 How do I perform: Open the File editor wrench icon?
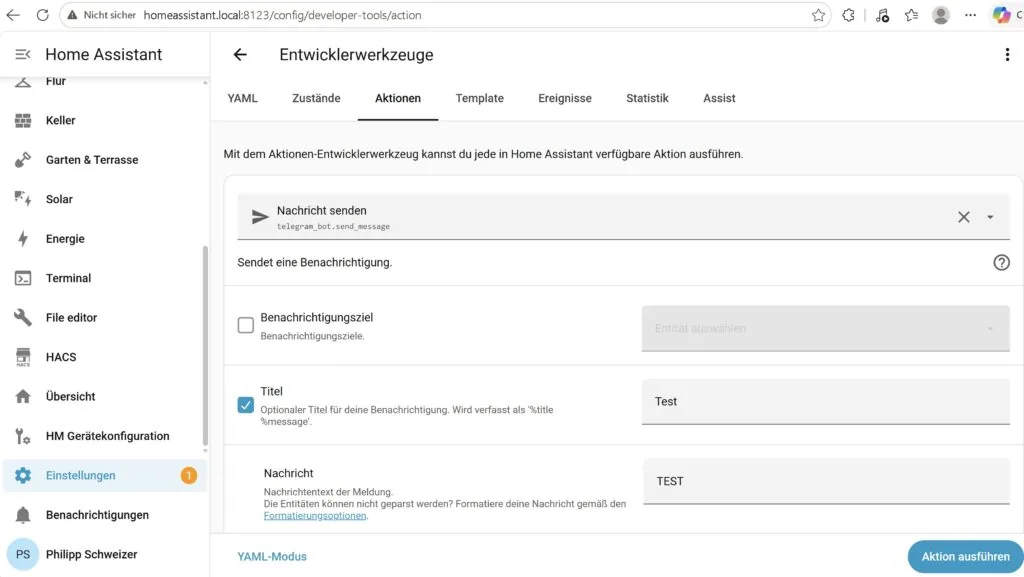pyautogui.click(x=23, y=317)
